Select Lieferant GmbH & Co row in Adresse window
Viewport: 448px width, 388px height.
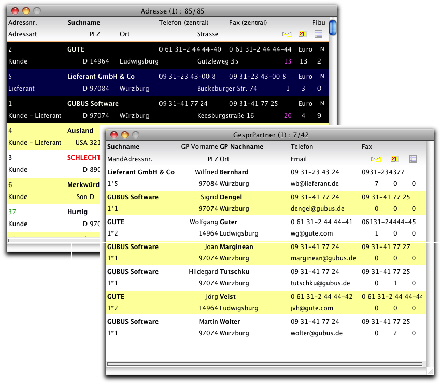[x=168, y=83]
